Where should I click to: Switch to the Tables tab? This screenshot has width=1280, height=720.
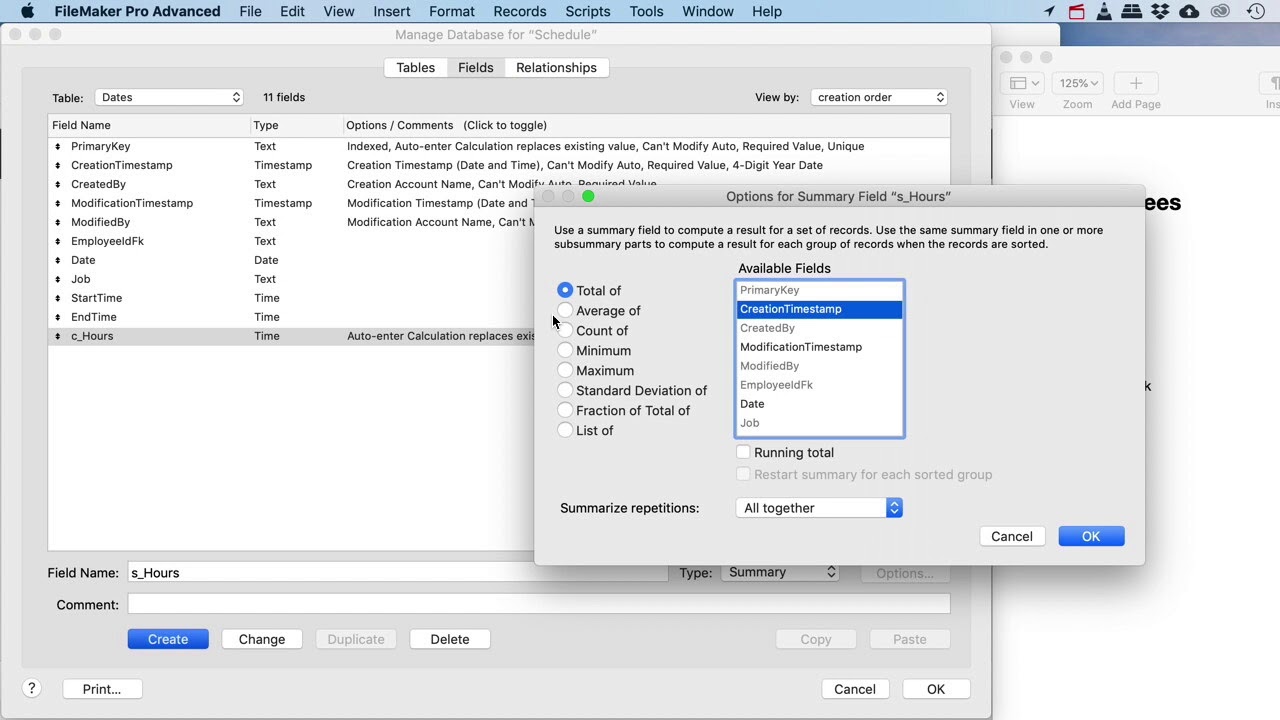click(x=415, y=67)
